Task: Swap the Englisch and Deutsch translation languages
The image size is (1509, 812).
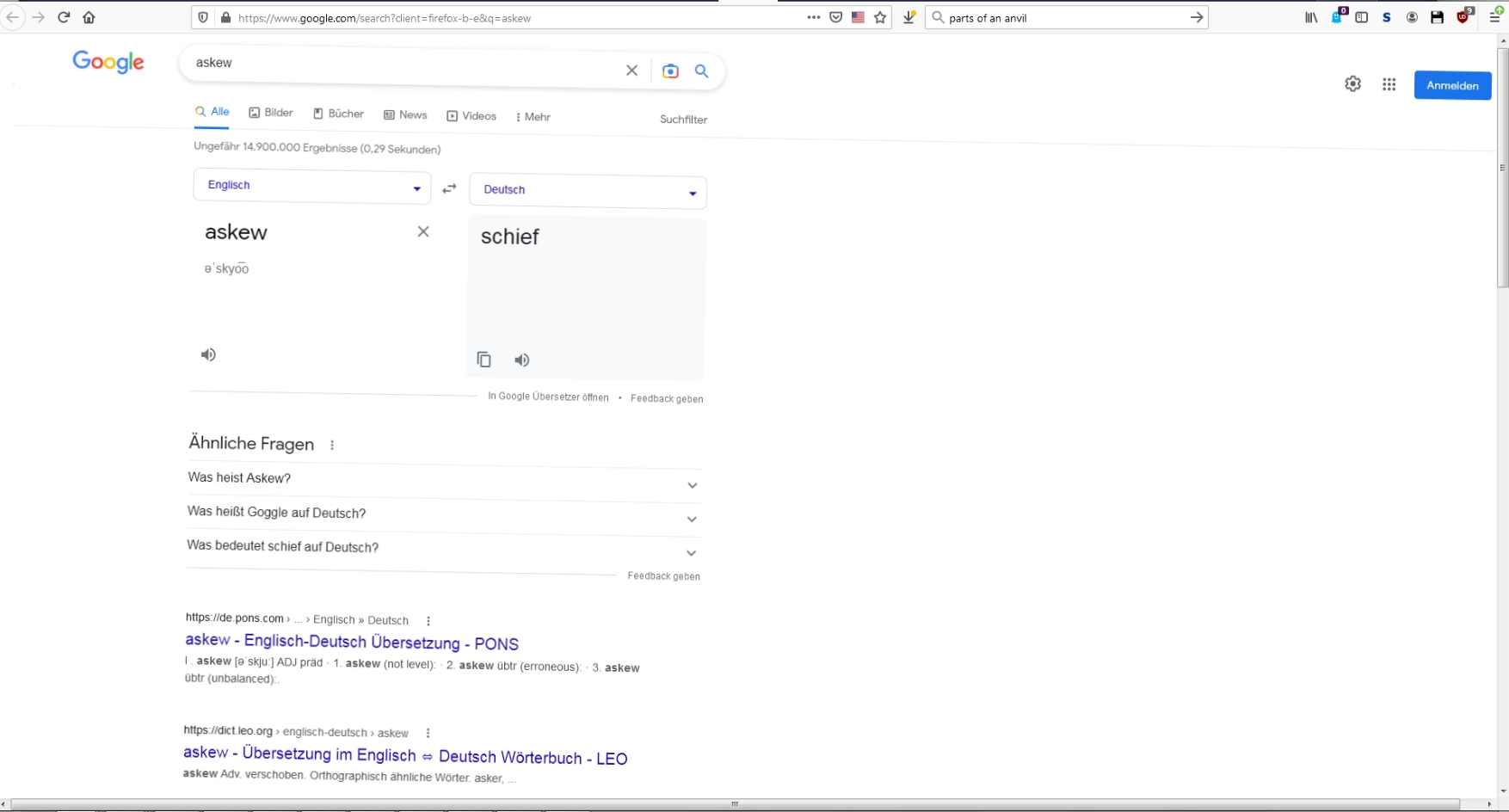Action: 449,188
